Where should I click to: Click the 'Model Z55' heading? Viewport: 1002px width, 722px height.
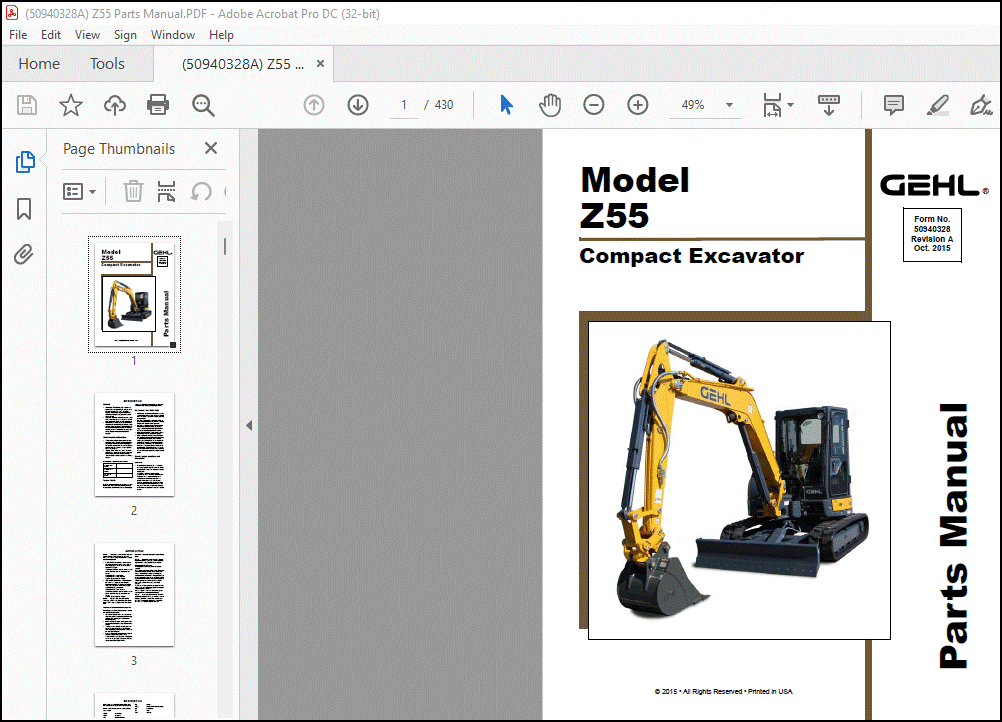pyautogui.click(x=635, y=197)
